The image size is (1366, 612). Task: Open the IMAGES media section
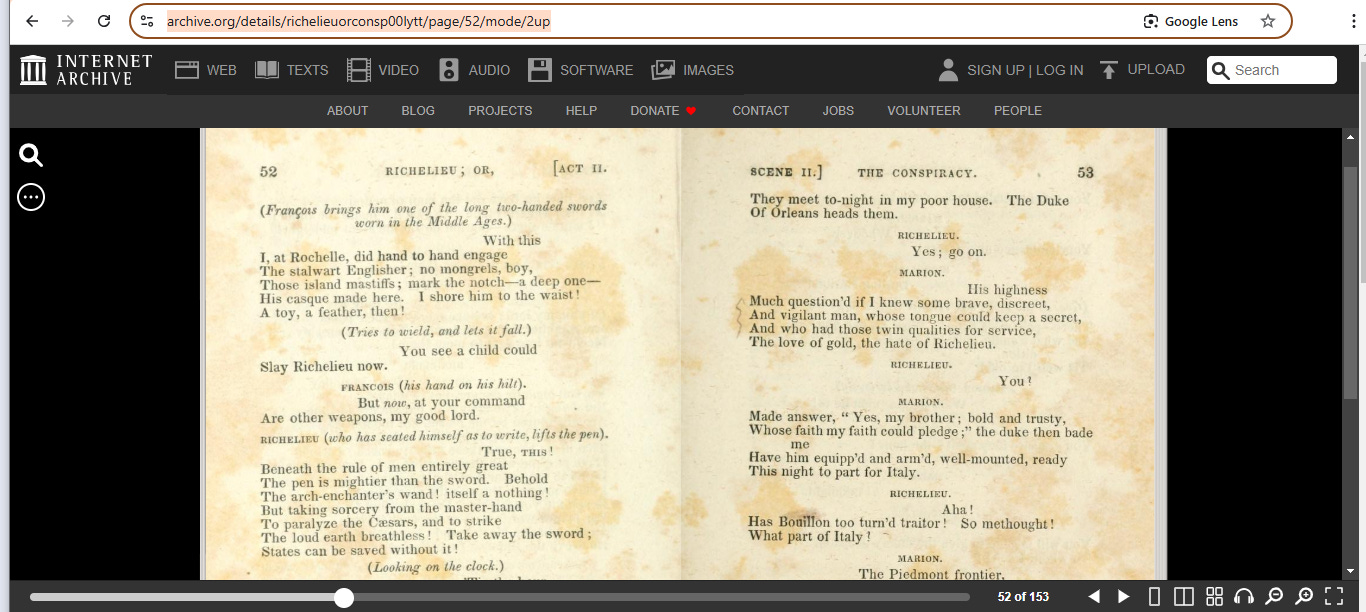tap(692, 70)
